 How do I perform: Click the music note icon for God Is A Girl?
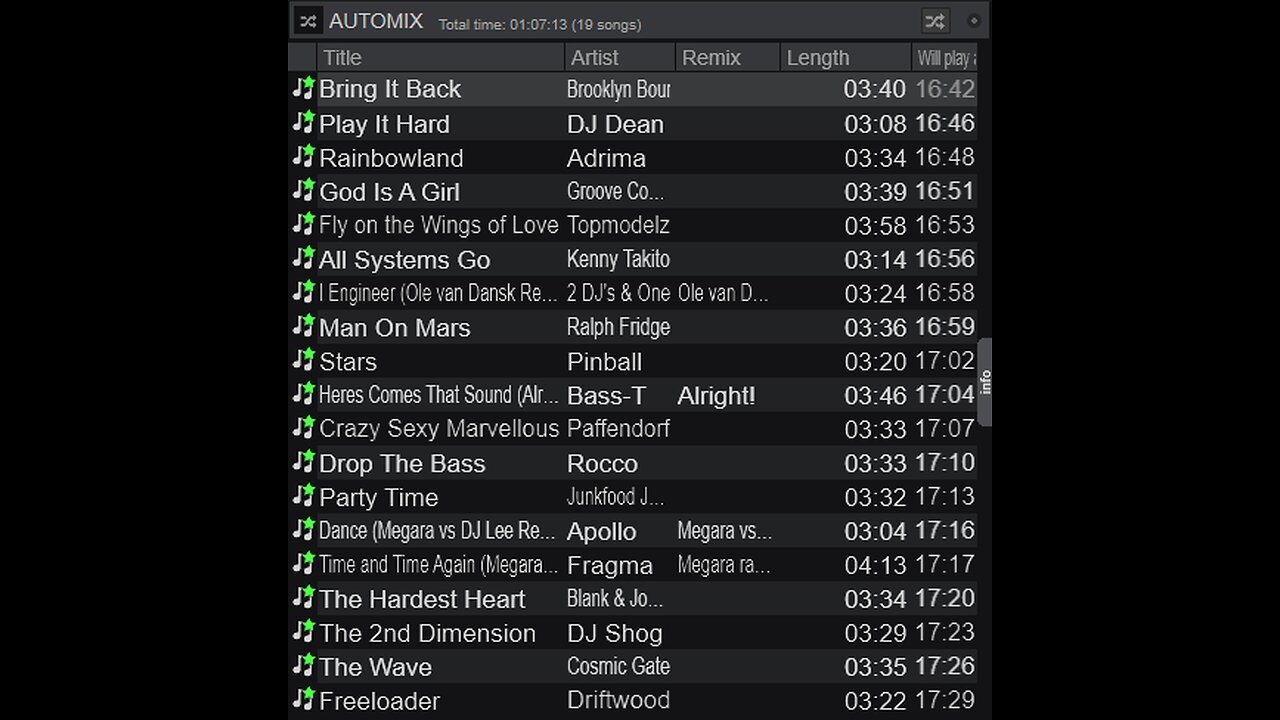303,190
